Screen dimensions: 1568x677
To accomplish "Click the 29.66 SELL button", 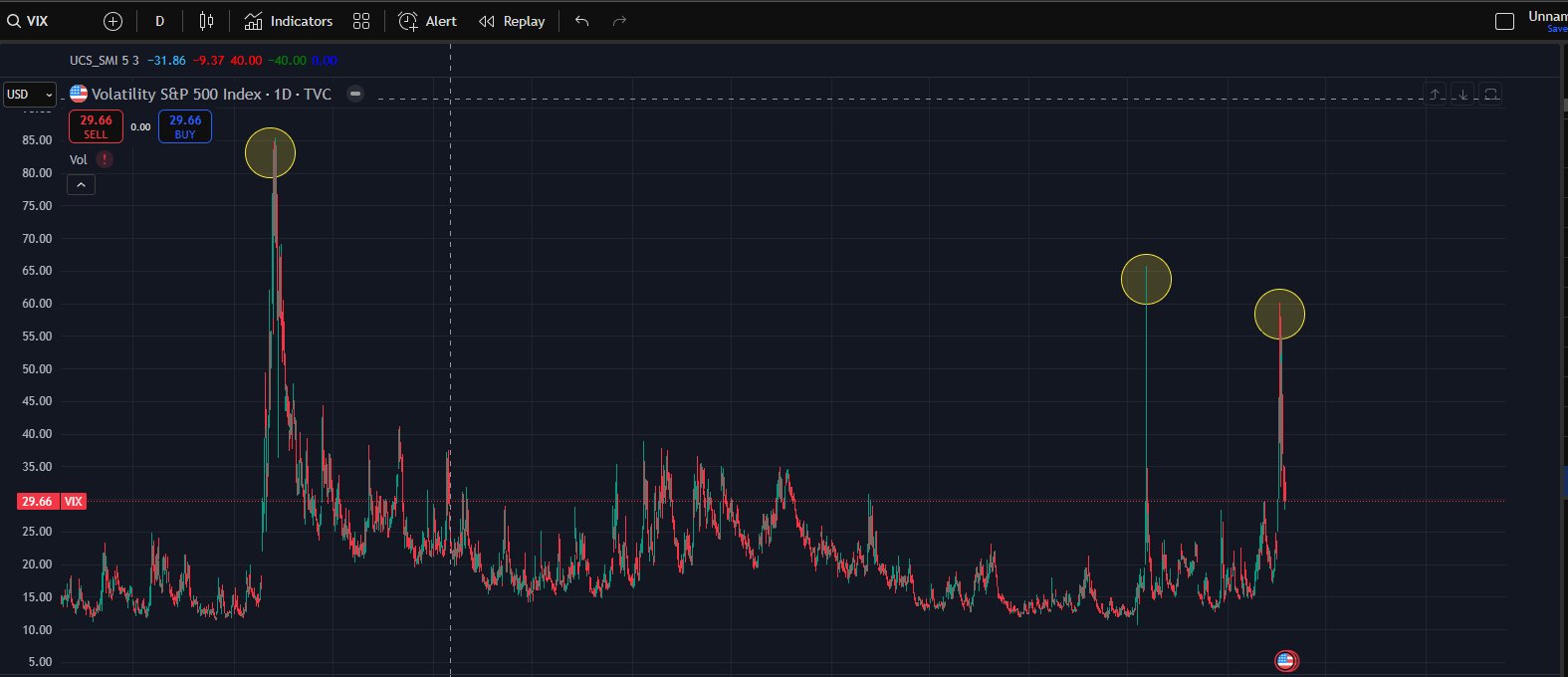I will click(x=96, y=126).
